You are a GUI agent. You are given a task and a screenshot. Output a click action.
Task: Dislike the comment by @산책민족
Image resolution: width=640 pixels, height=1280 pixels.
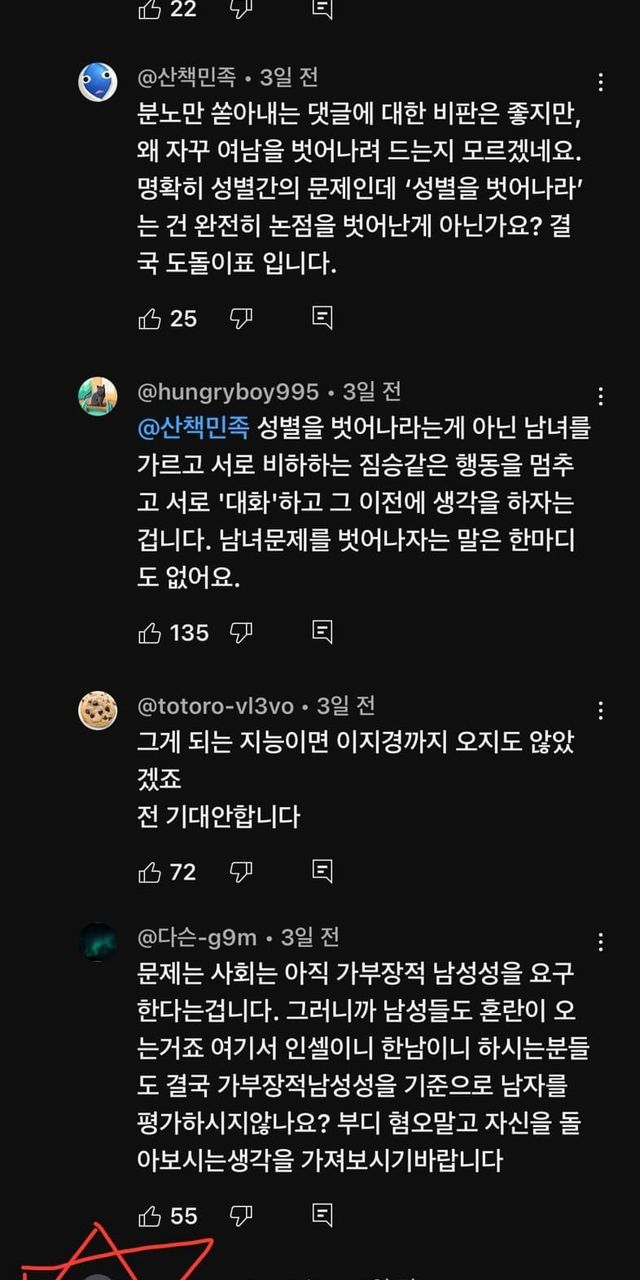(241, 319)
